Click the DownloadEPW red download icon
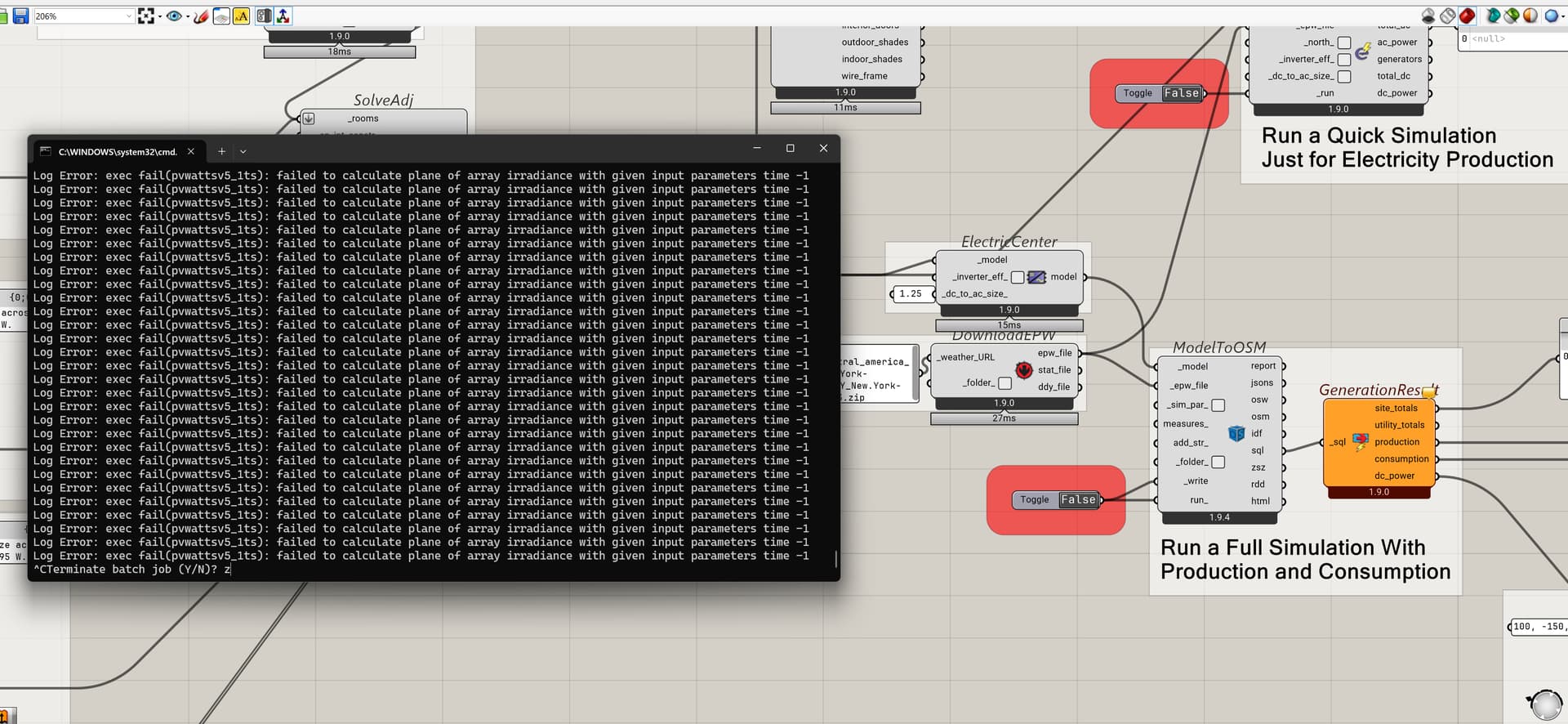Viewport: 1568px width, 724px height. click(x=1023, y=370)
